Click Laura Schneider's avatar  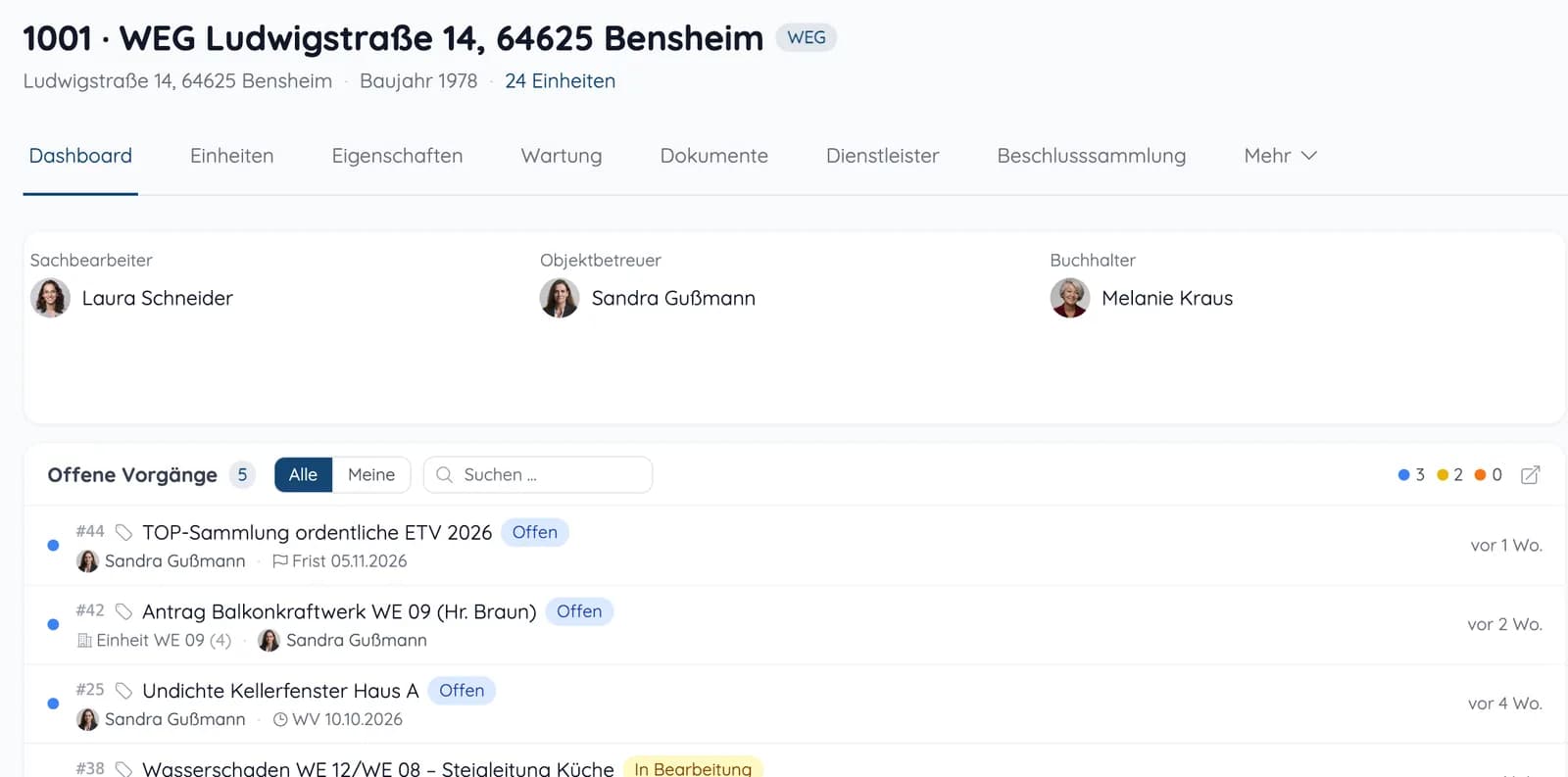tap(50, 298)
